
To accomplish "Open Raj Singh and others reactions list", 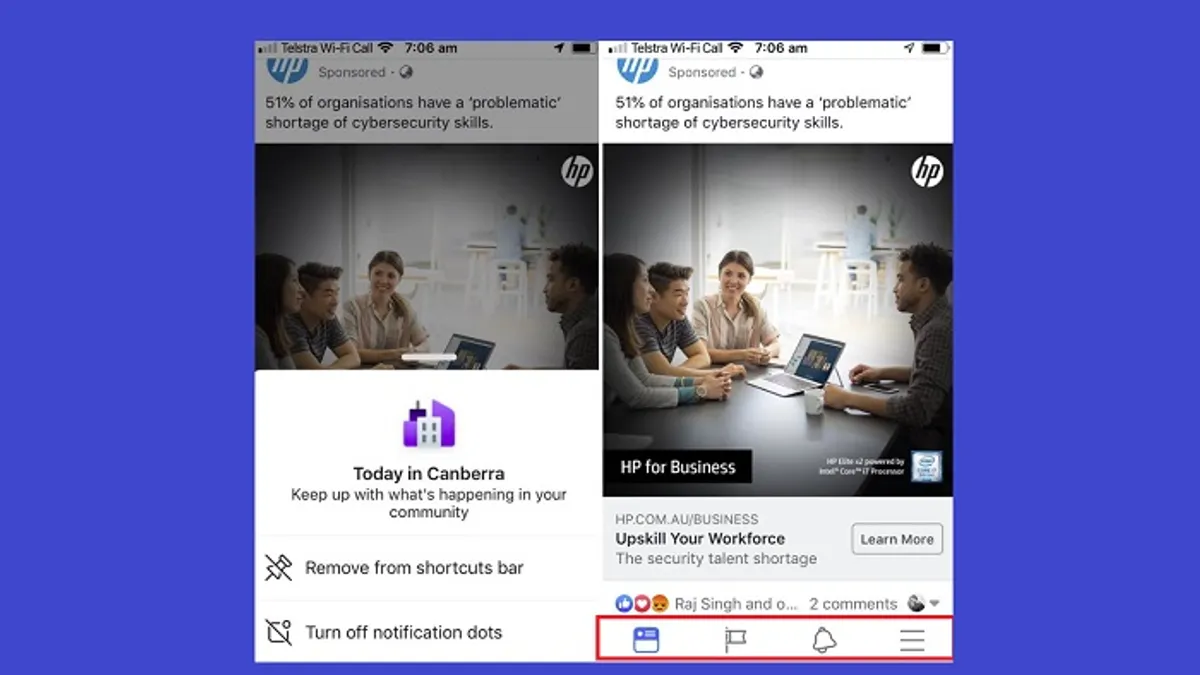I will pos(735,604).
